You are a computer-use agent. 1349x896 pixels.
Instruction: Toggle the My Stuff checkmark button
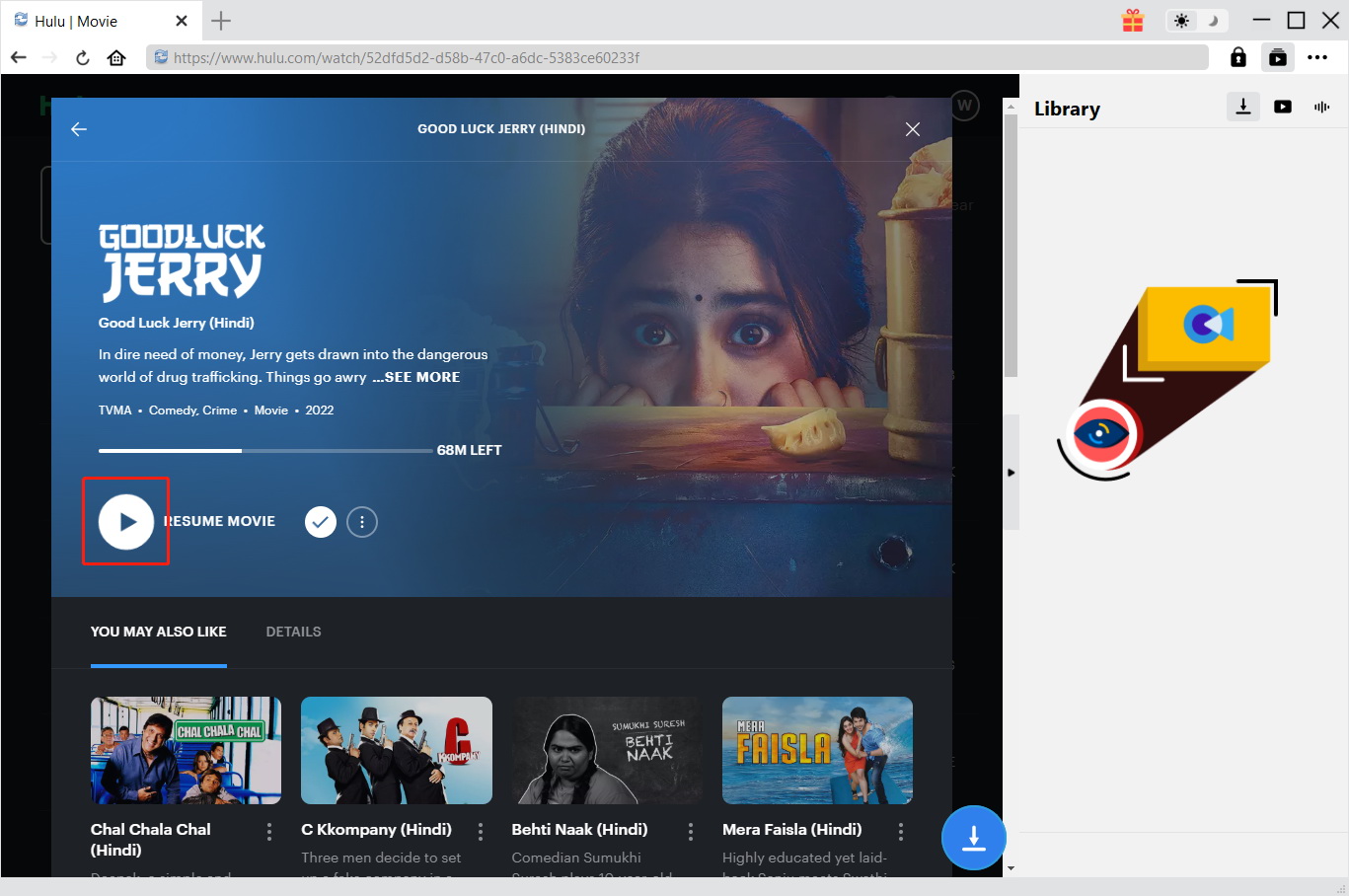point(321,521)
